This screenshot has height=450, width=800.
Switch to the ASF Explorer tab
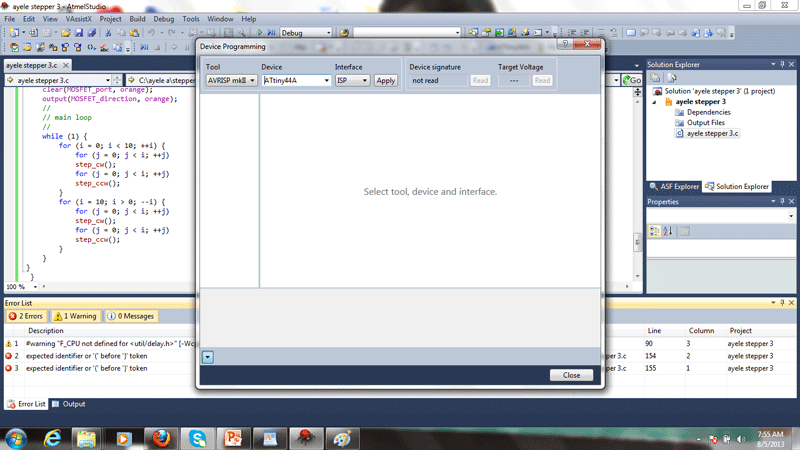pos(674,187)
